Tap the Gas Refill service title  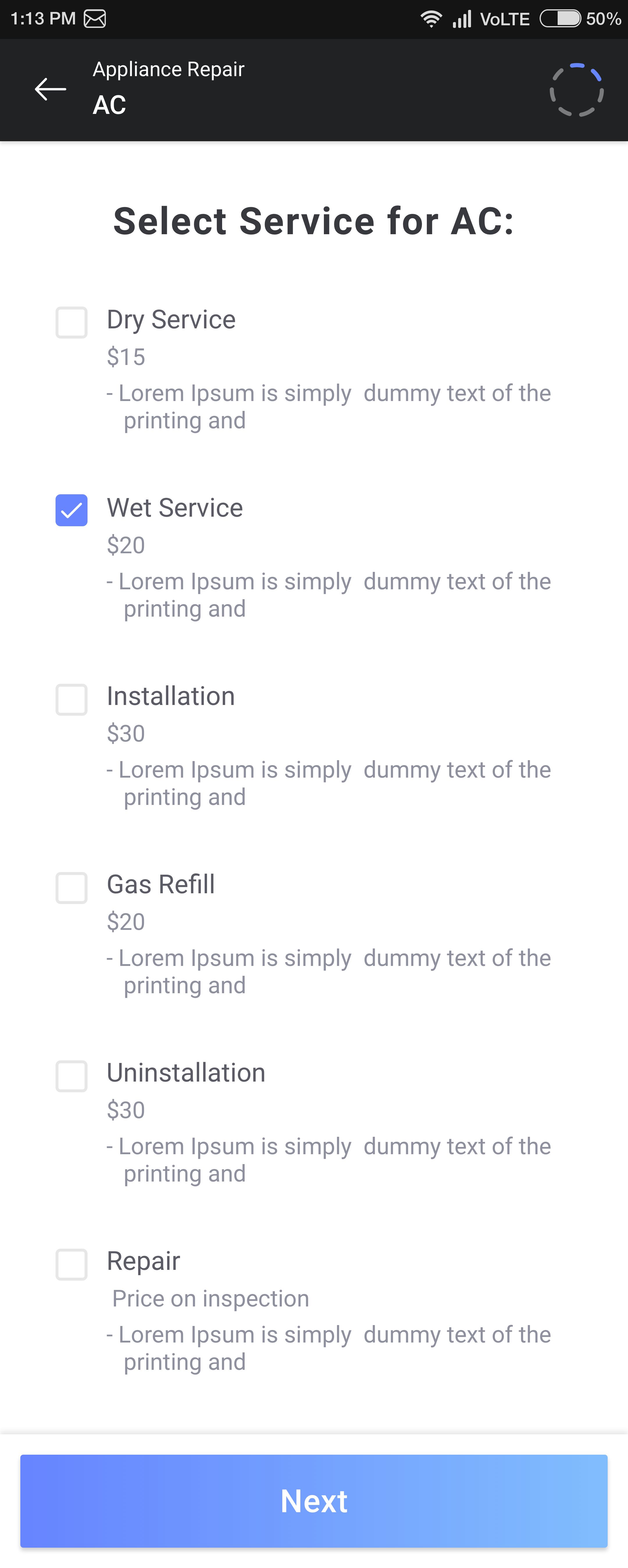[161, 885]
